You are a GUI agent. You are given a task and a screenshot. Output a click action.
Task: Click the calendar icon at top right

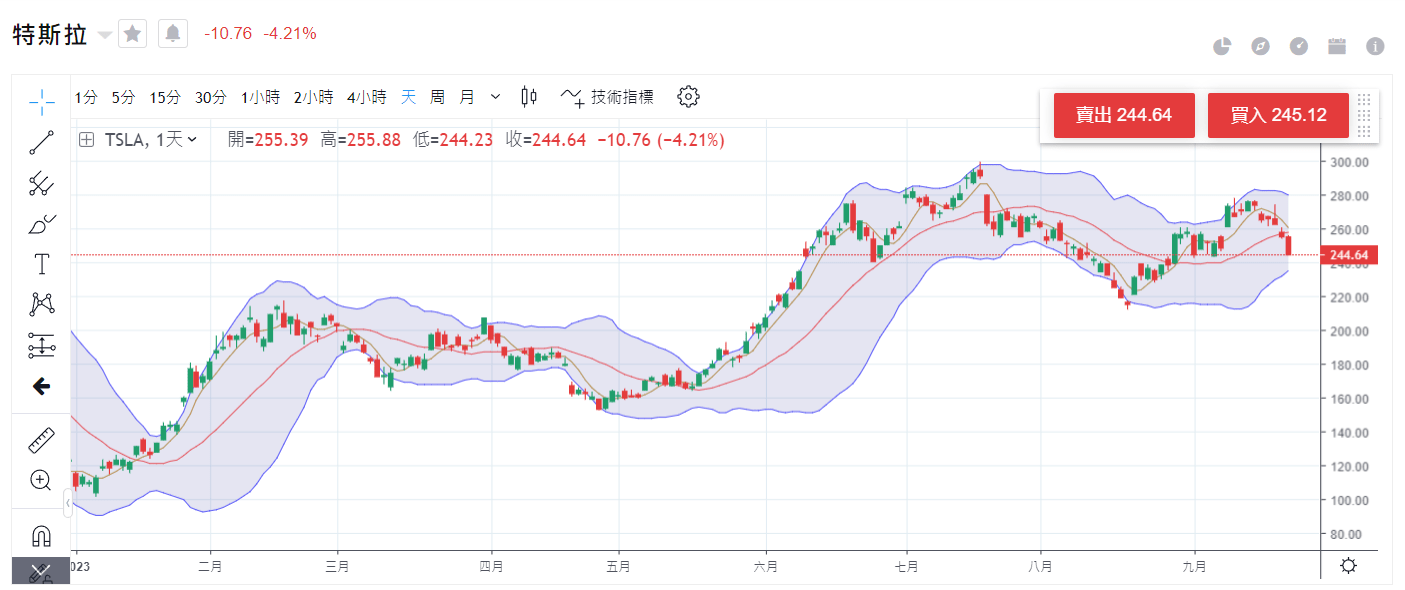[1337, 46]
